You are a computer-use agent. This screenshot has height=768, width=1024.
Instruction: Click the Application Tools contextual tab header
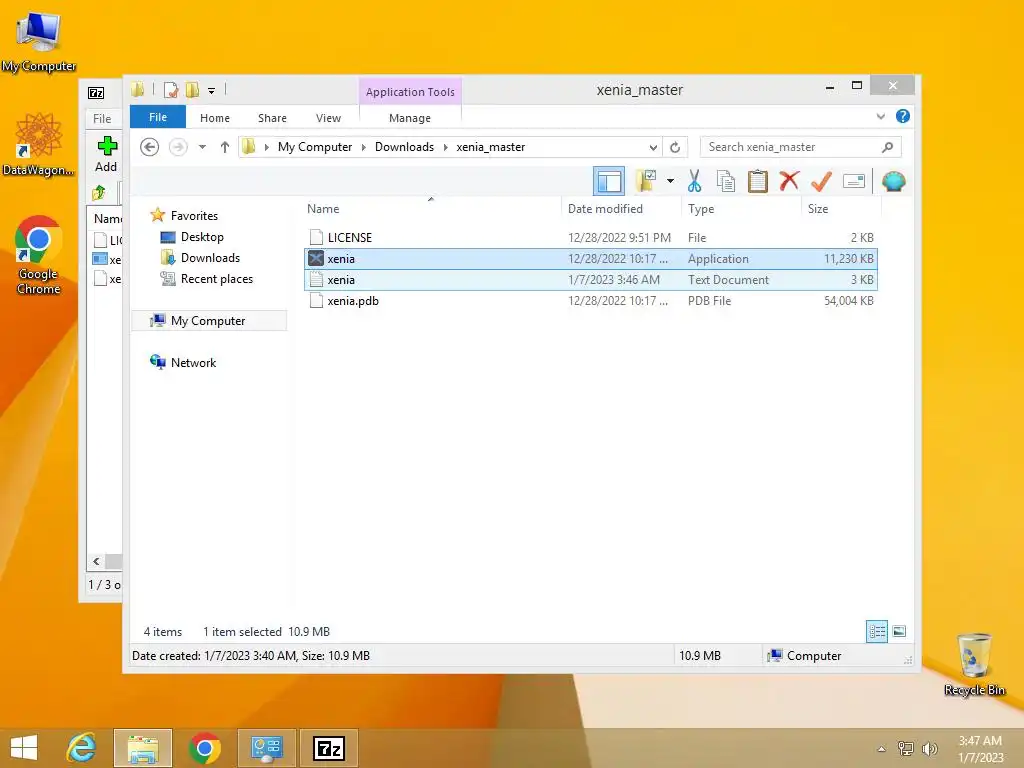click(410, 92)
